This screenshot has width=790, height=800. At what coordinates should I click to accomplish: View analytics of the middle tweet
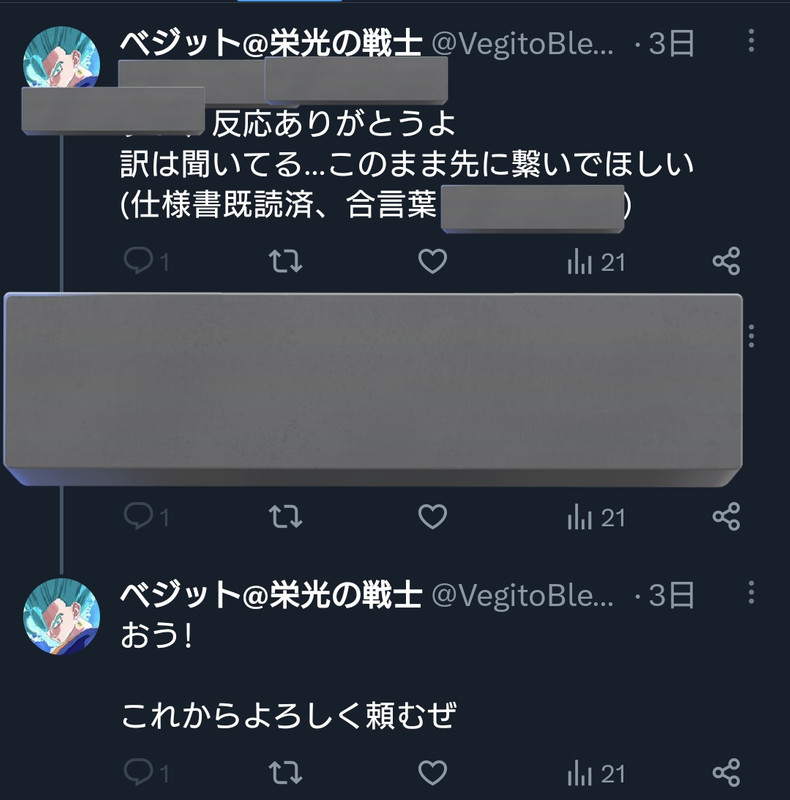(596, 517)
